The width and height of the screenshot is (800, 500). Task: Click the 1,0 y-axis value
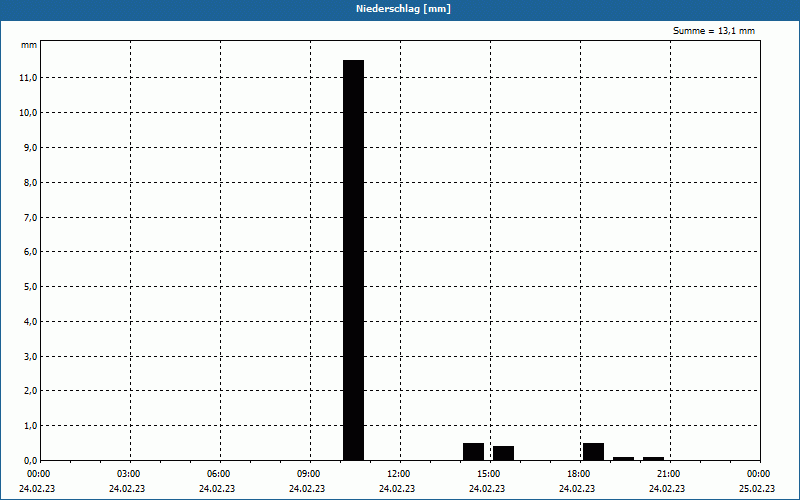30,426
